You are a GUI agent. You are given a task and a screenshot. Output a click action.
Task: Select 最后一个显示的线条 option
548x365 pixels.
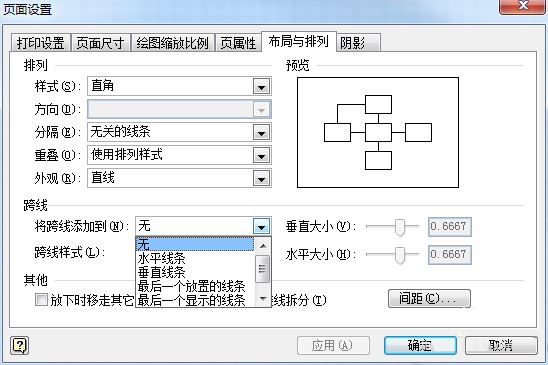pos(195,300)
